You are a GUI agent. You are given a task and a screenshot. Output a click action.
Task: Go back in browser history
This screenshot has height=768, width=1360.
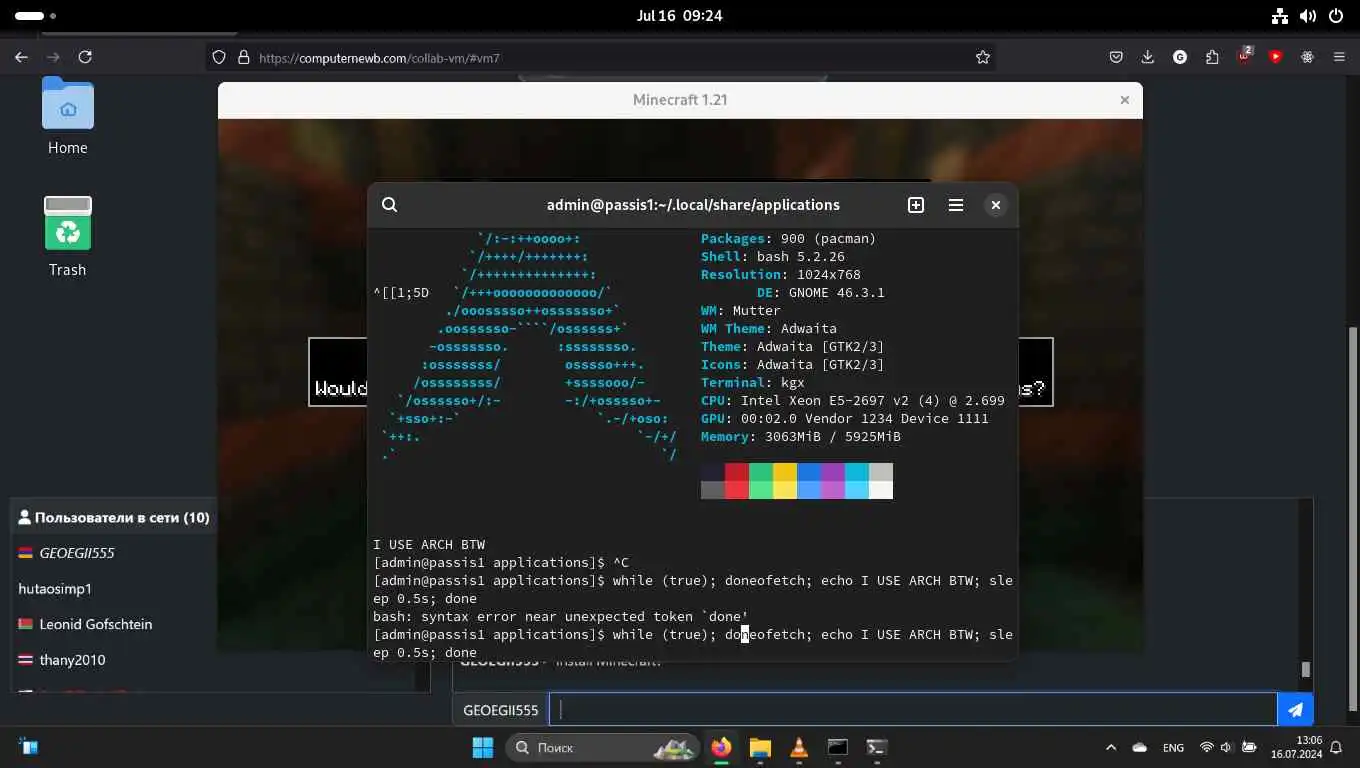[21, 57]
